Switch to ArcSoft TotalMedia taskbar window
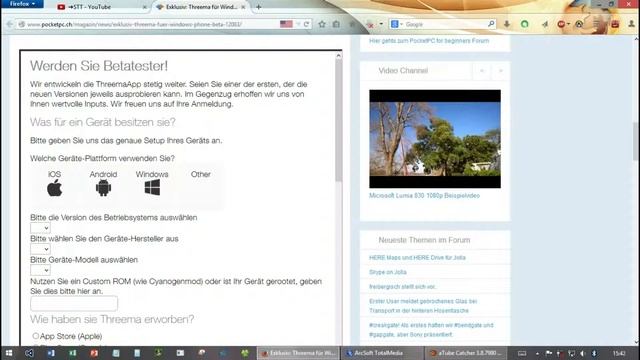Image resolution: width=640 pixels, height=360 pixels. (x=381, y=353)
